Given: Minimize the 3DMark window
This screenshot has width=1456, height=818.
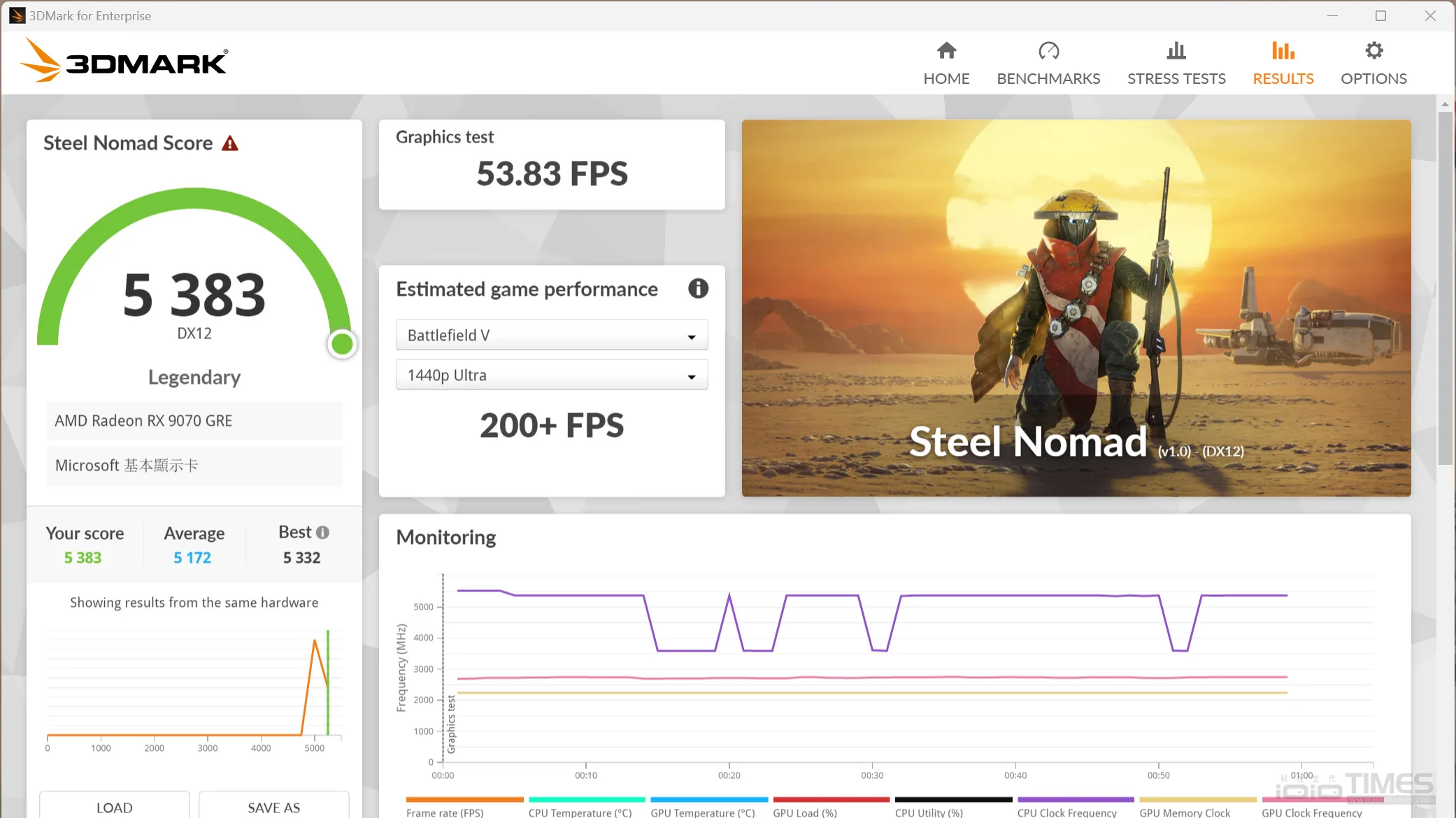Looking at the screenshot, I should point(1332,15).
